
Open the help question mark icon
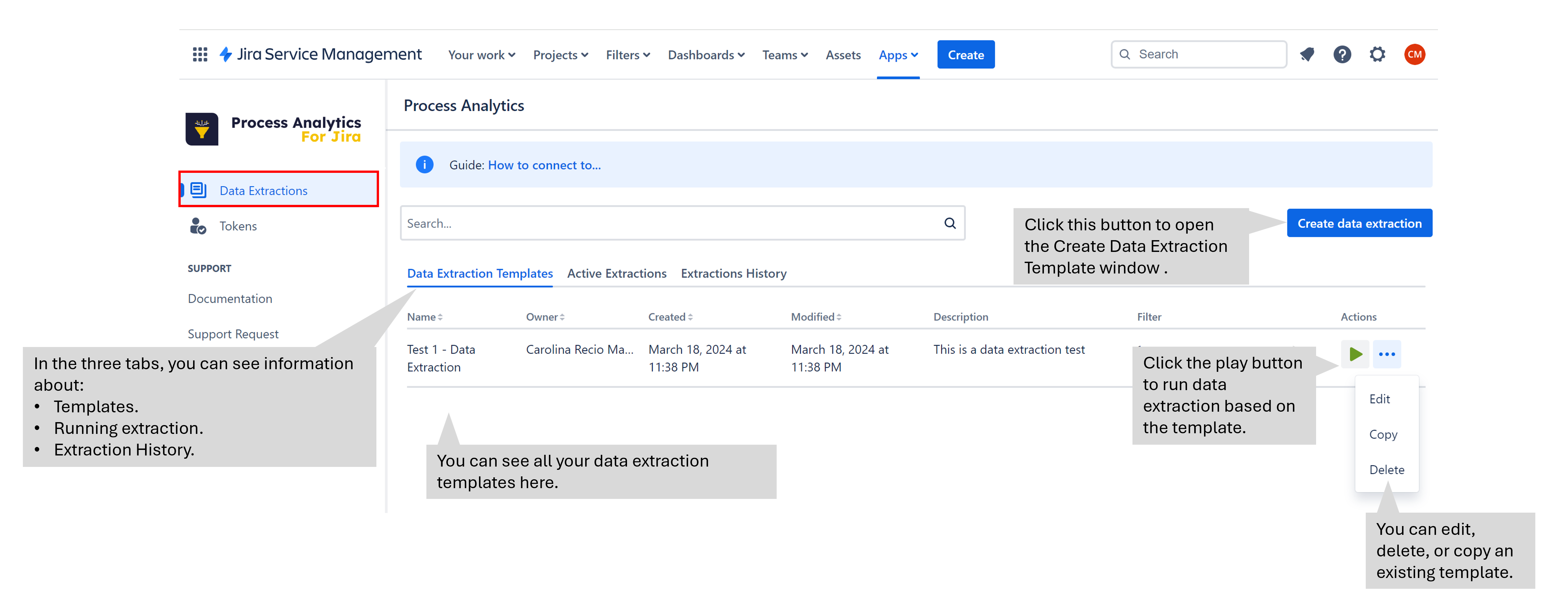click(x=1342, y=55)
